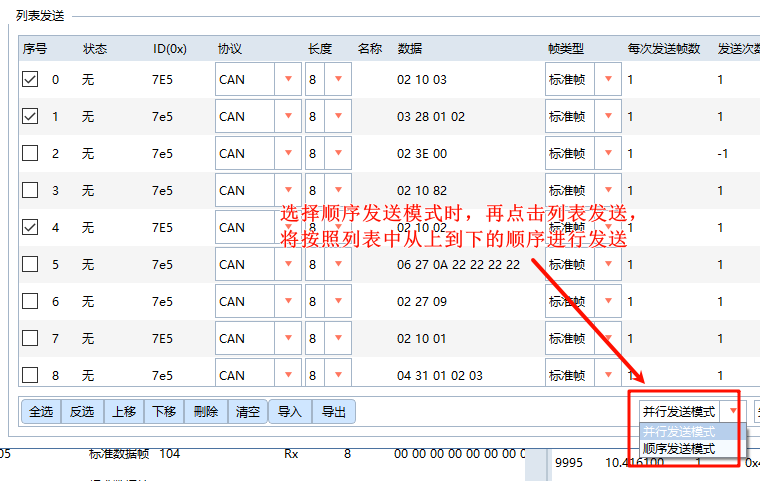Click the 导出 button
Image resolution: width=760 pixels, height=481 pixels.
[x=333, y=412]
